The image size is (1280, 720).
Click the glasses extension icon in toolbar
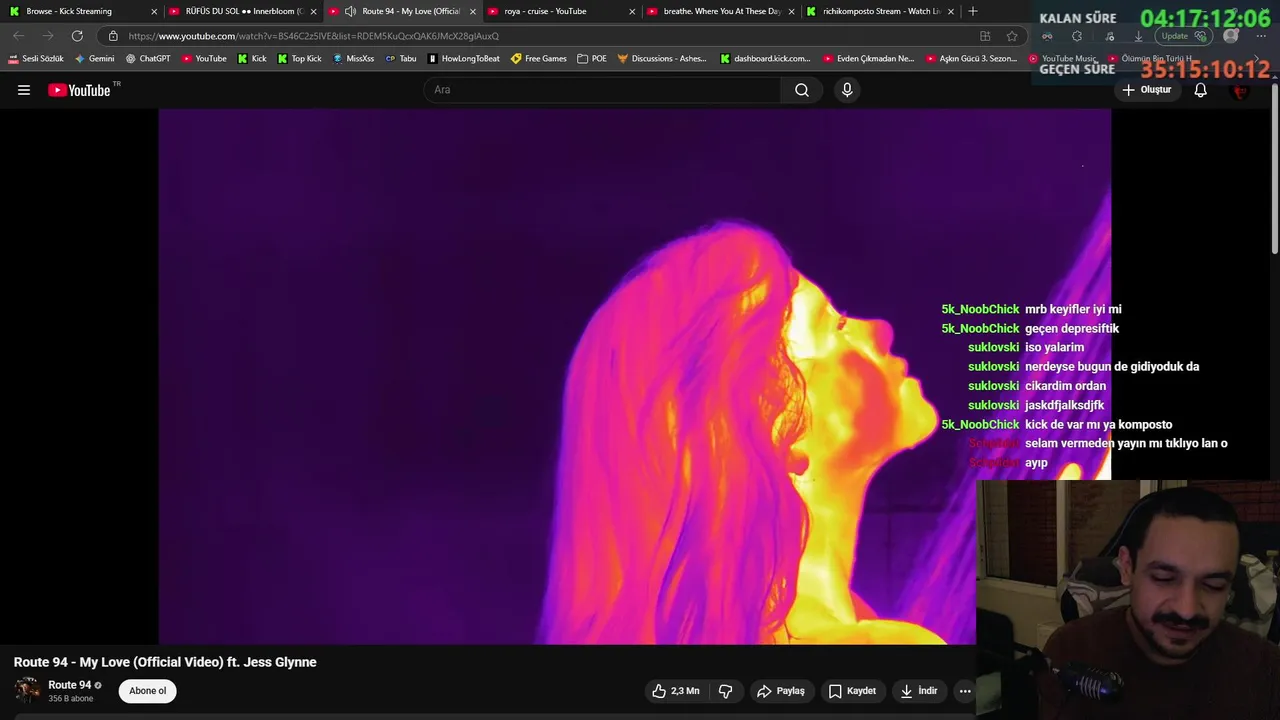tap(1047, 36)
